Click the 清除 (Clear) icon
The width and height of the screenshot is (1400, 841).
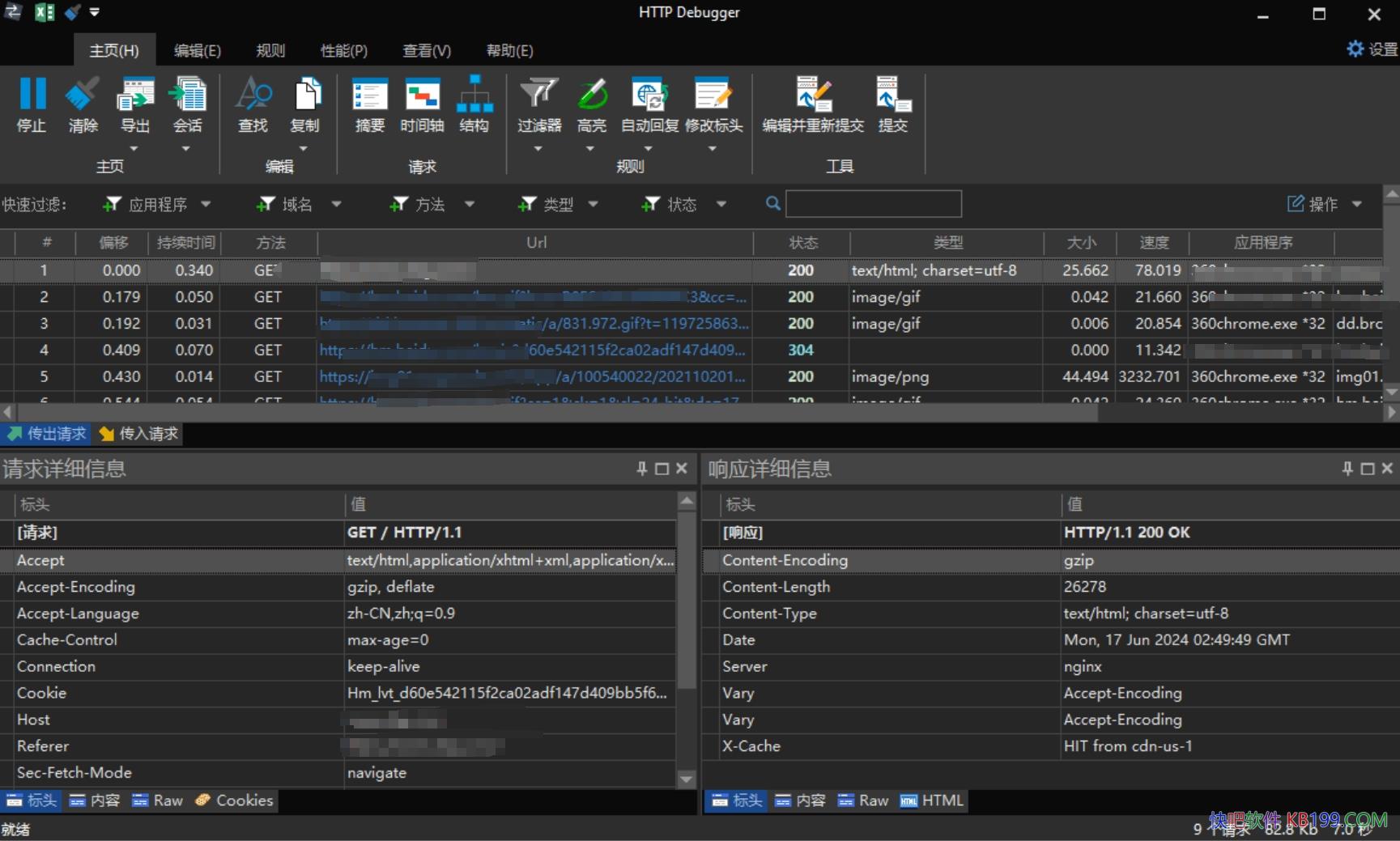click(x=83, y=105)
